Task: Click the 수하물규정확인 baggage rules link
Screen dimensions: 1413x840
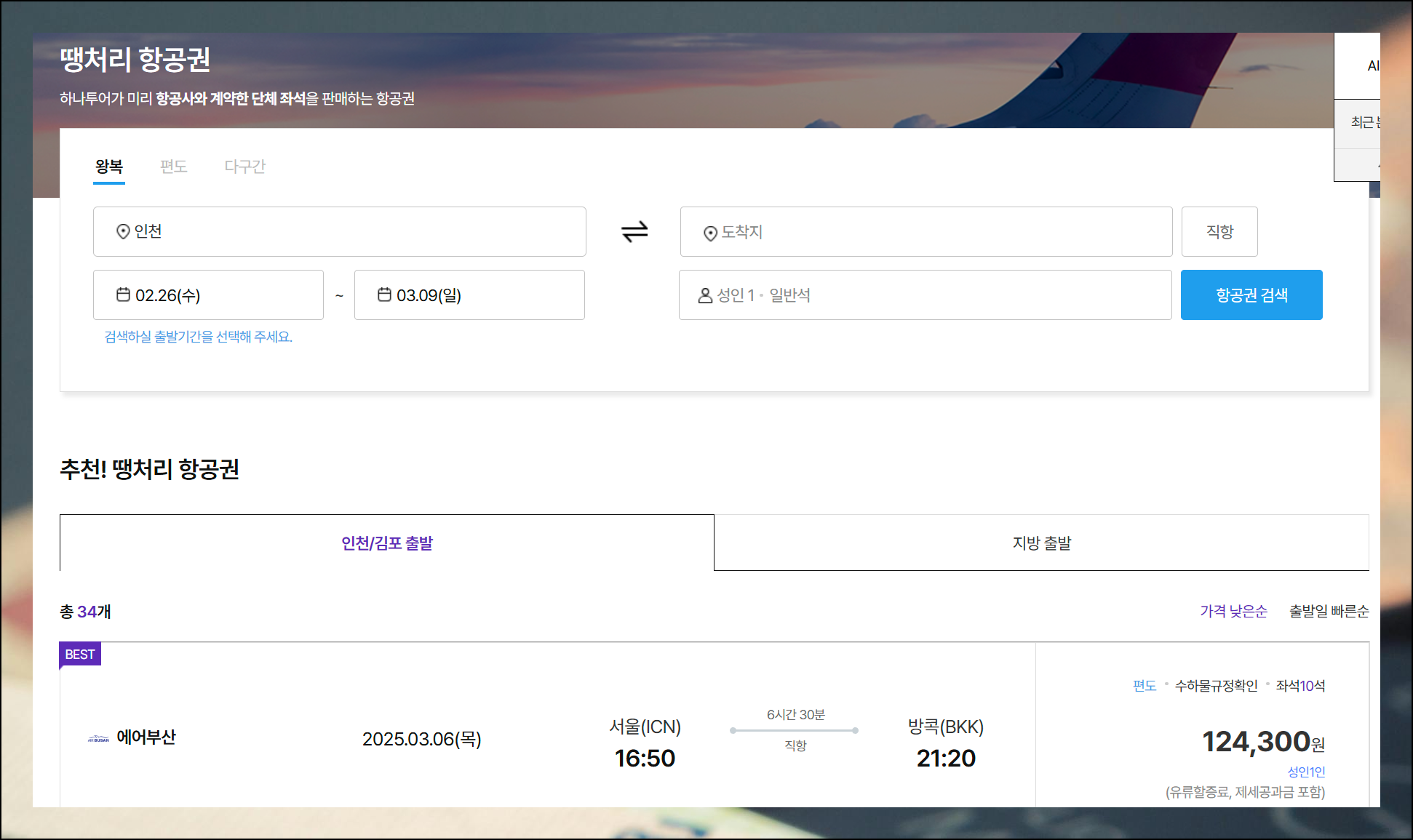Action: pos(1216,686)
